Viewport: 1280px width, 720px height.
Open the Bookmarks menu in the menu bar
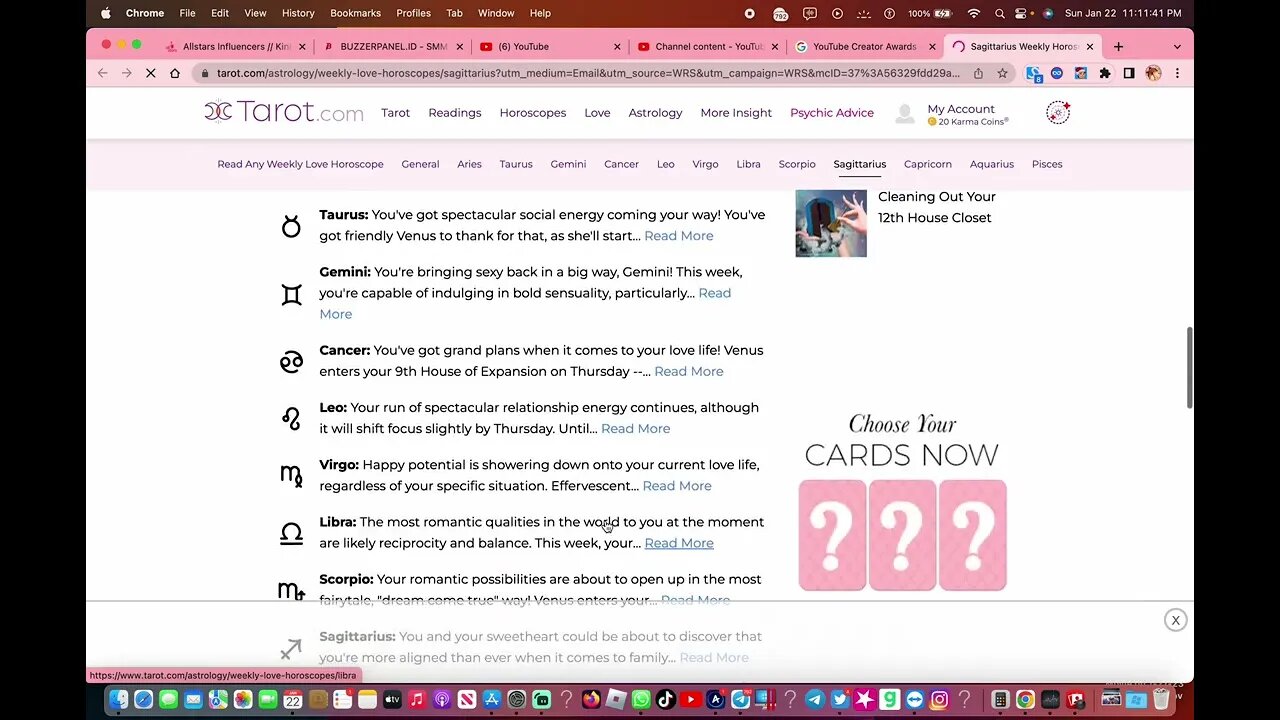coord(355,13)
